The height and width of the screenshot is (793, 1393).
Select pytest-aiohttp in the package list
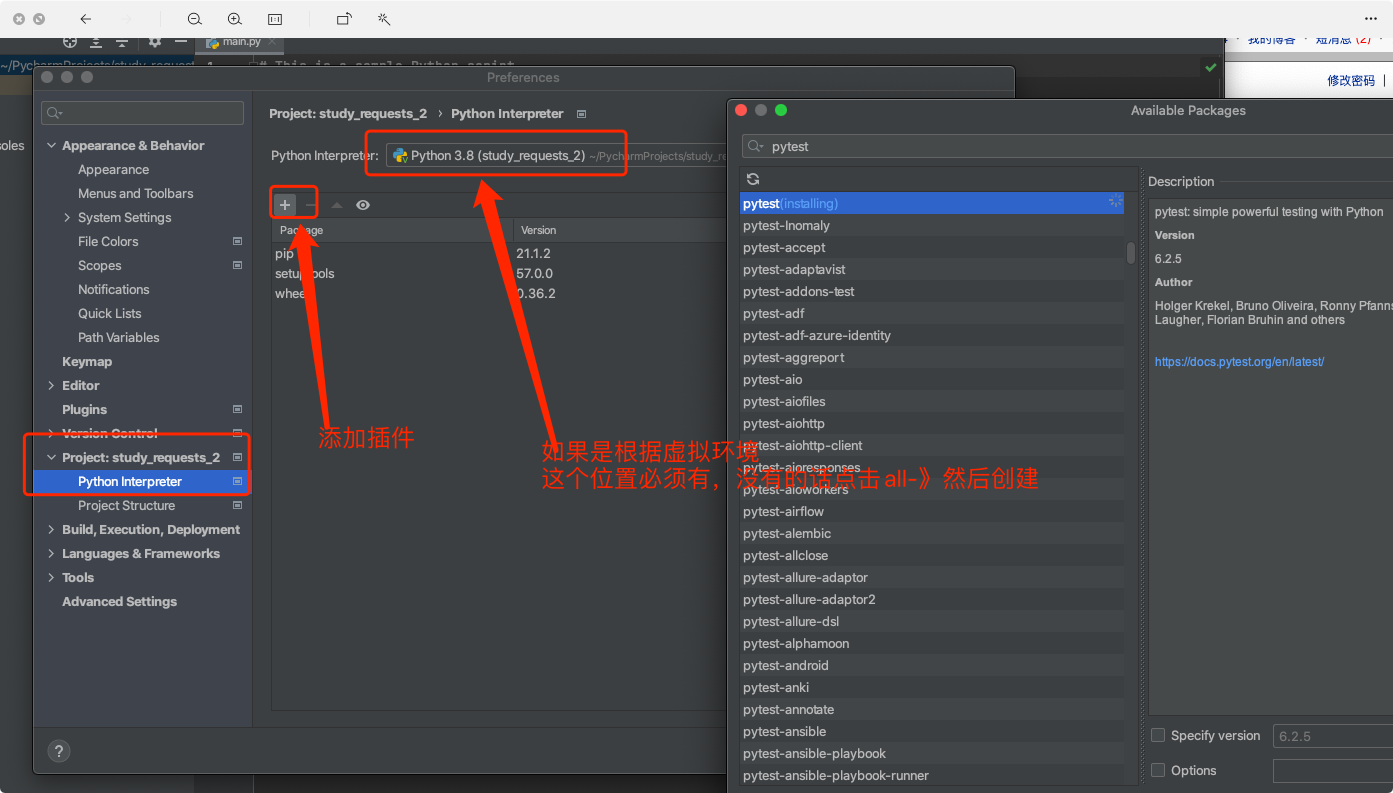pos(933,423)
